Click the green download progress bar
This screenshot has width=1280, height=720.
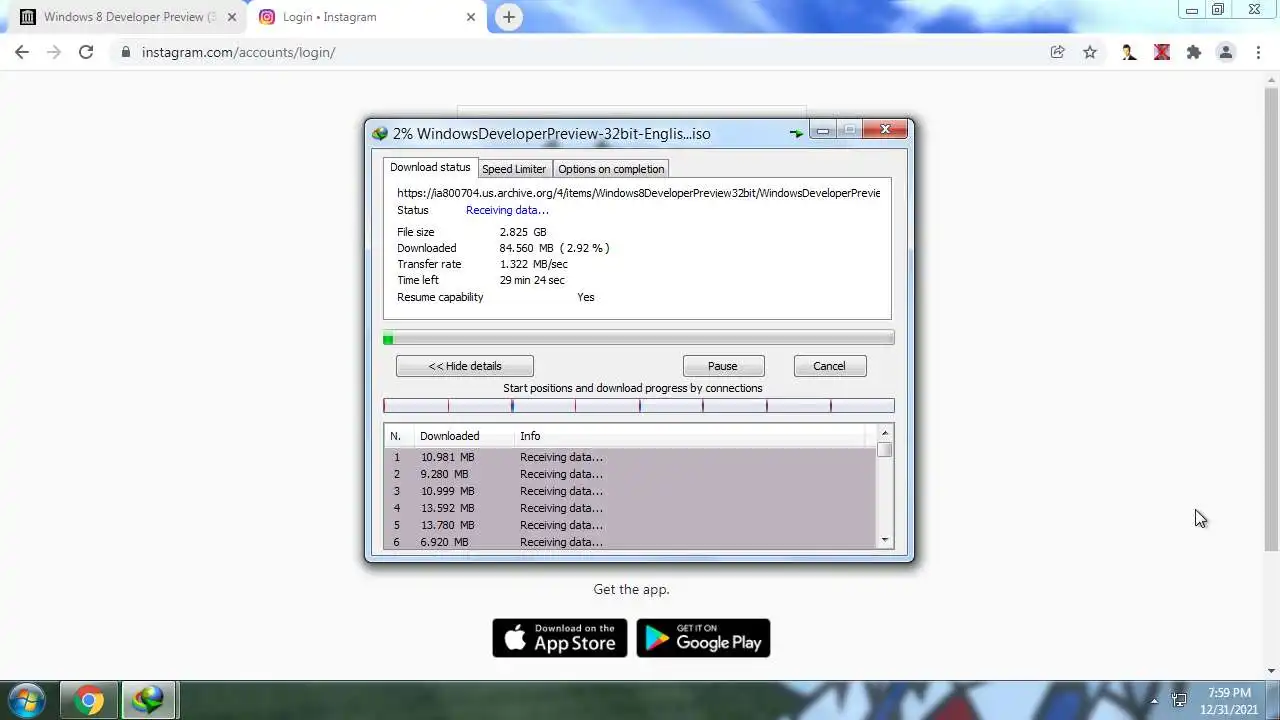tap(639, 338)
